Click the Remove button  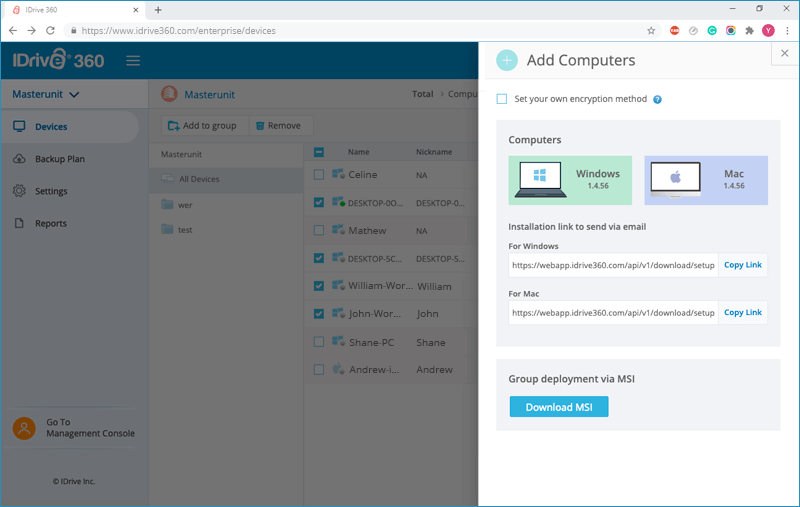click(x=281, y=125)
